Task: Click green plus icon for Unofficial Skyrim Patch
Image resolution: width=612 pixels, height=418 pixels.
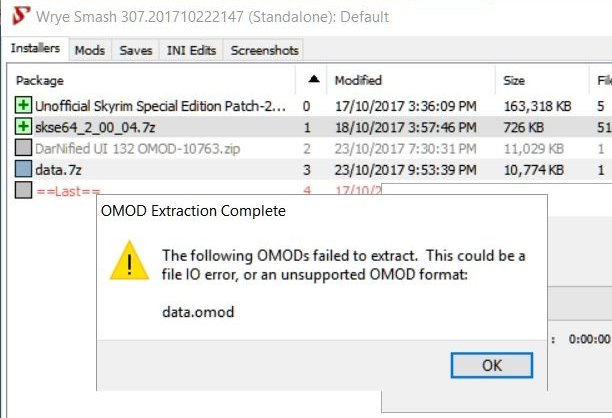Action: 23,105
